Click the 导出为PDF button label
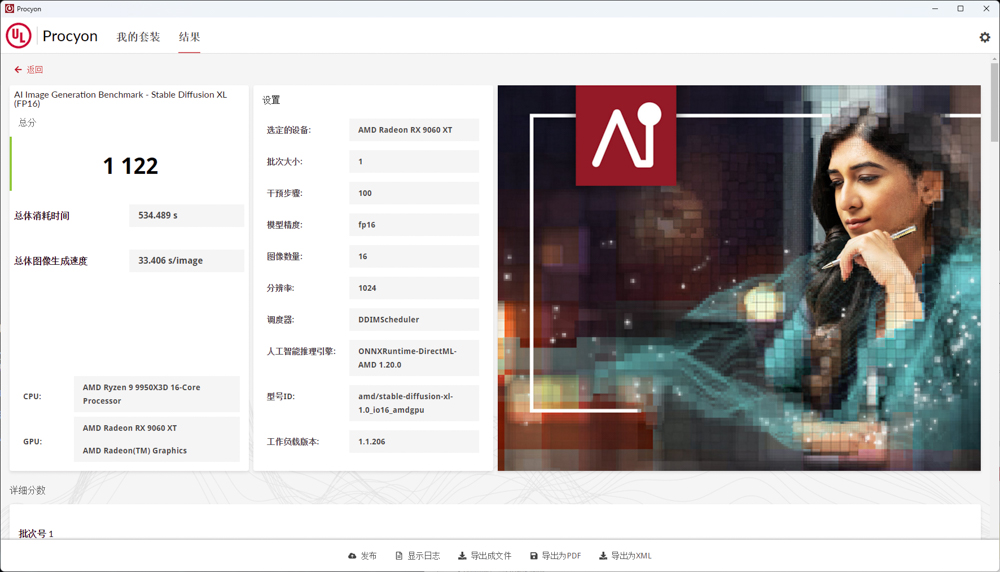Screen dimensions: 1000x572 [561, 556]
